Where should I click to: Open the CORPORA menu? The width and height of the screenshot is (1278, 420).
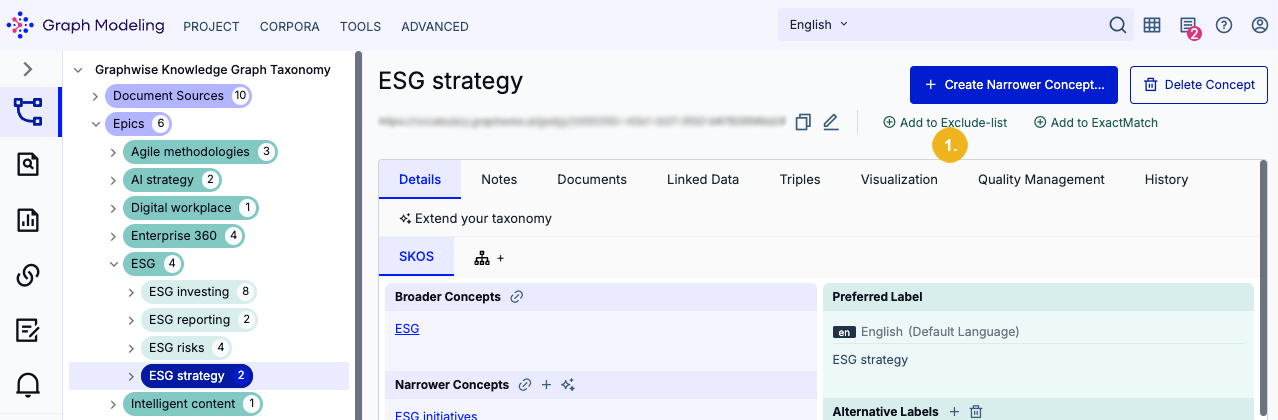tap(289, 27)
